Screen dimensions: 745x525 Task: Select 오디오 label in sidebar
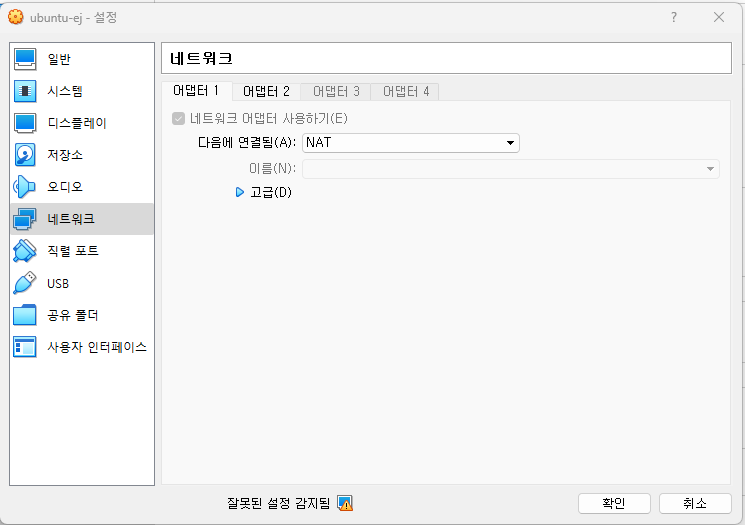[65, 187]
